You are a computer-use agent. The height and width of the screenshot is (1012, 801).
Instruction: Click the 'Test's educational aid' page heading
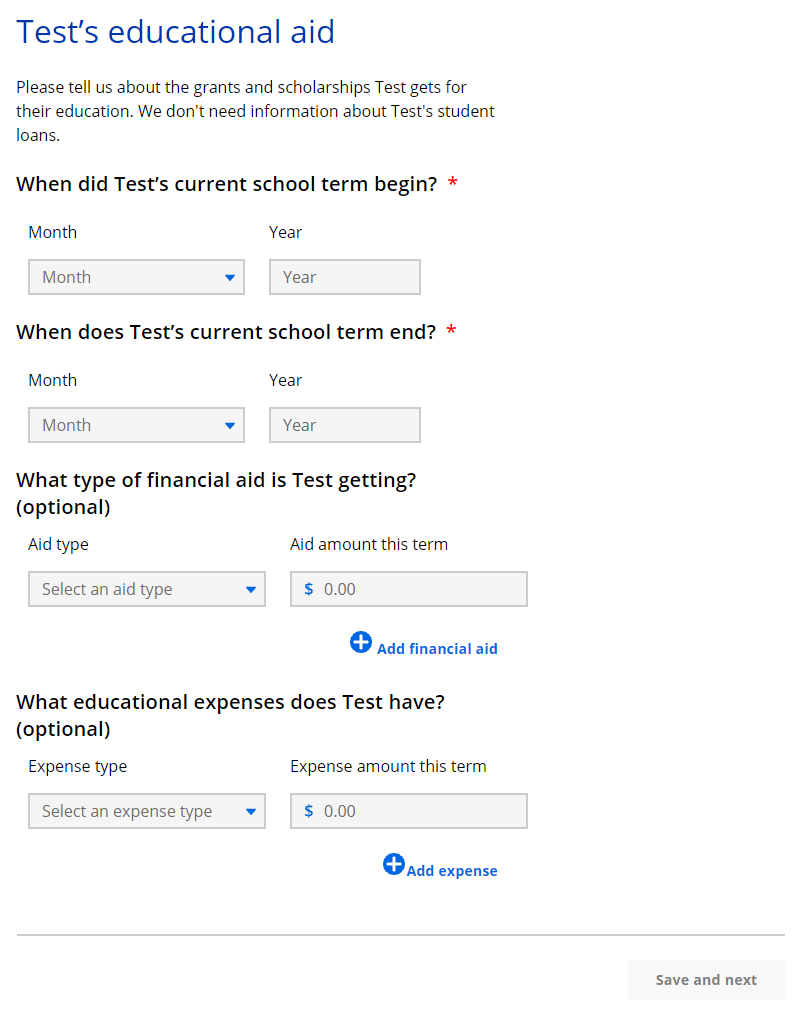176,32
